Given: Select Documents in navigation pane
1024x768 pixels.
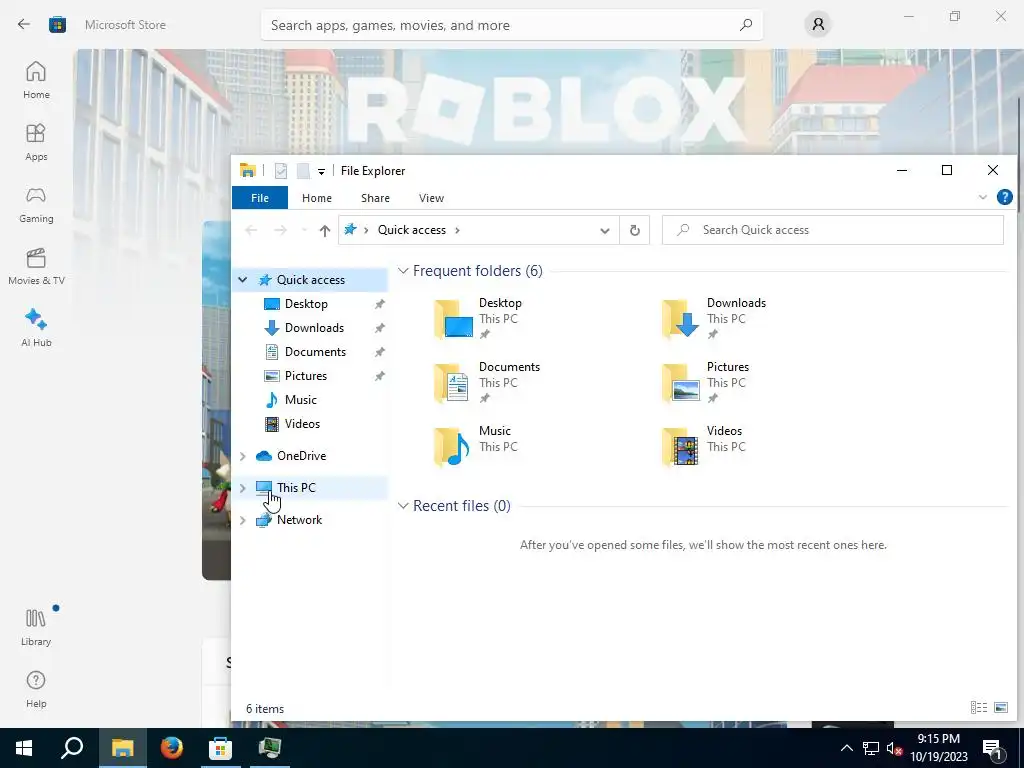Looking at the screenshot, I should 315,351.
